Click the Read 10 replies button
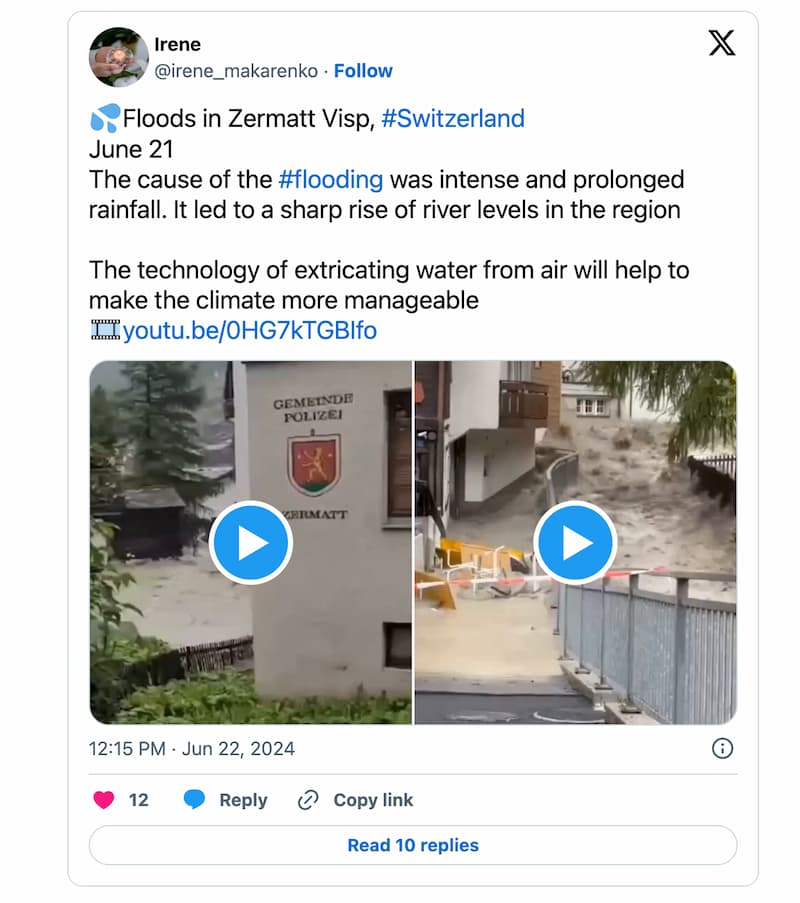The image size is (800, 903). click(x=413, y=845)
